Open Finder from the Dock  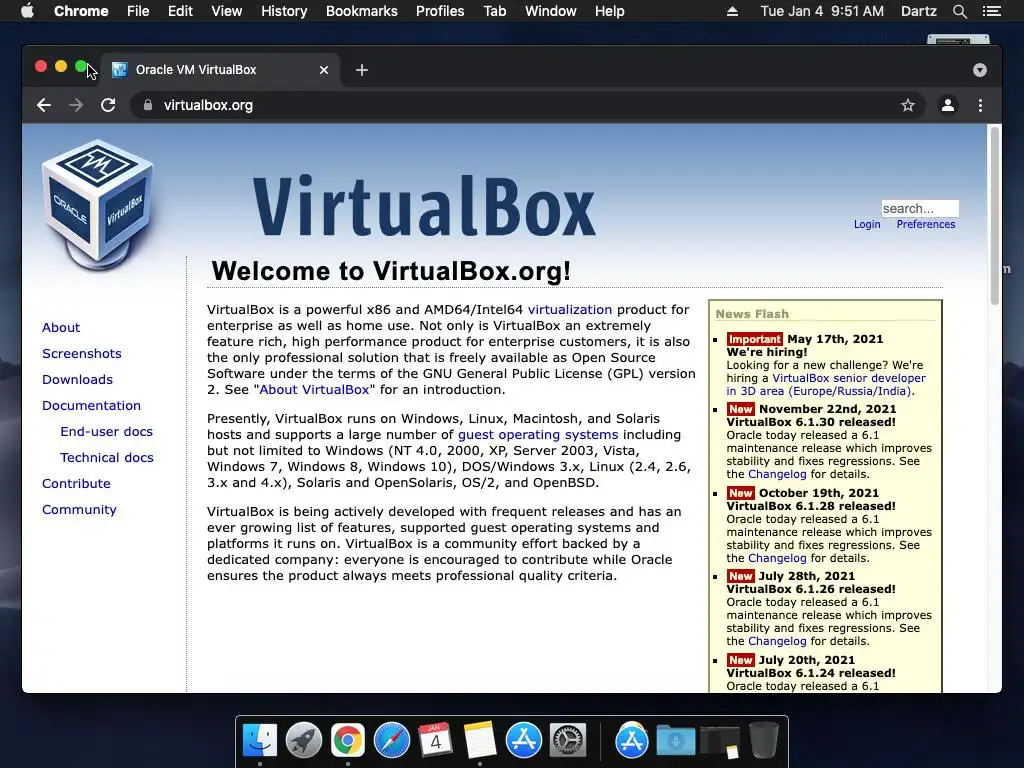260,741
